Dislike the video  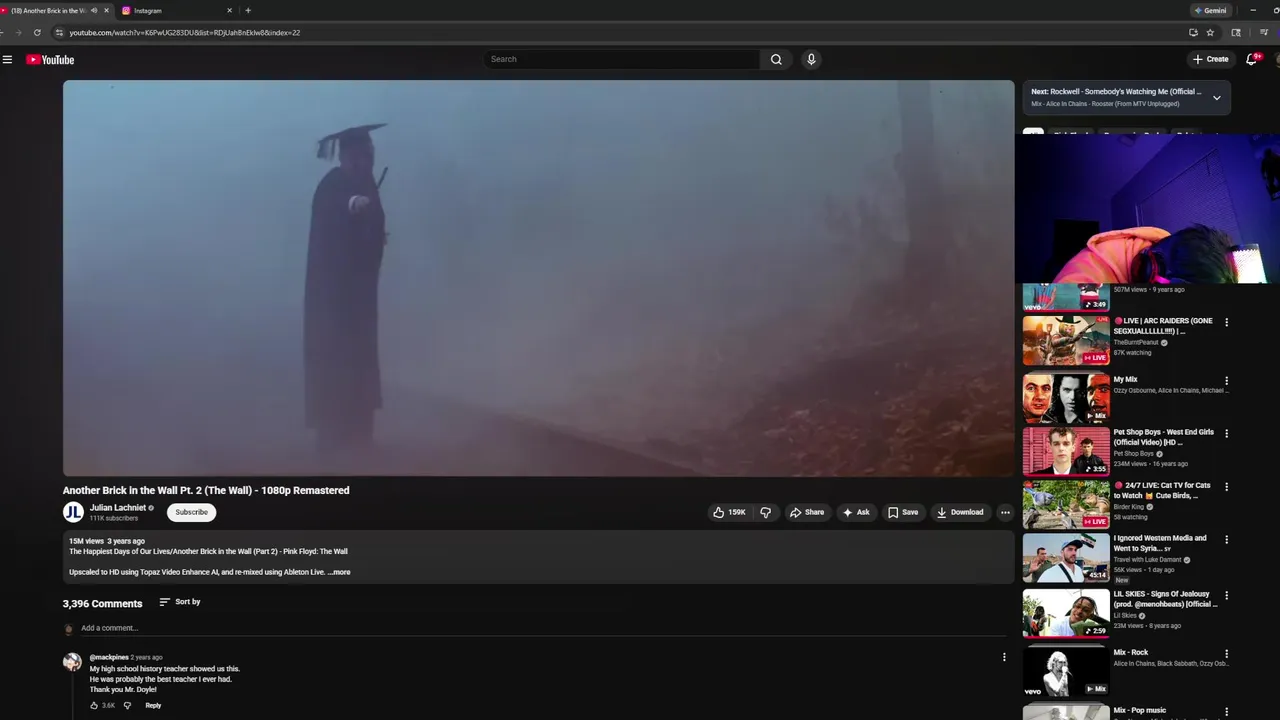(766, 512)
